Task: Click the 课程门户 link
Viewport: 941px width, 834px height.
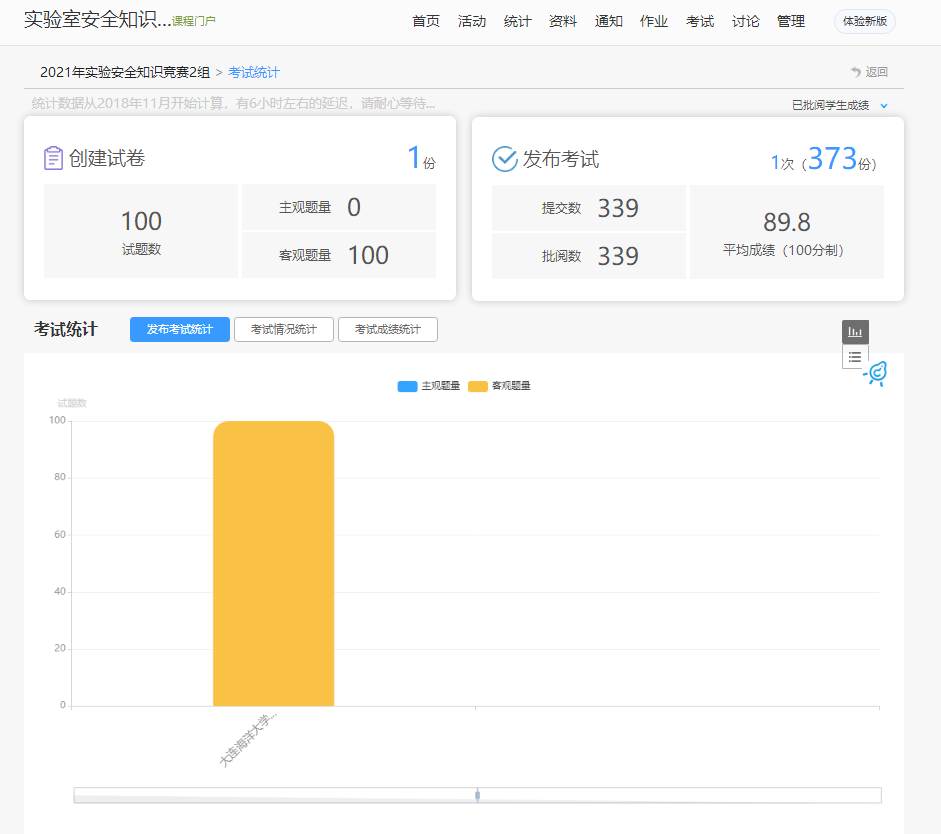Action: click(x=194, y=21)
